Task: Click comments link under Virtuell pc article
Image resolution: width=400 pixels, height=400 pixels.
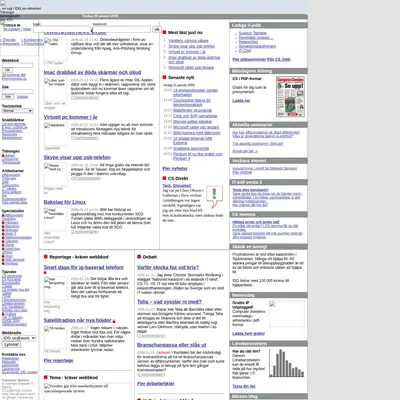Action: coord(85,138)
